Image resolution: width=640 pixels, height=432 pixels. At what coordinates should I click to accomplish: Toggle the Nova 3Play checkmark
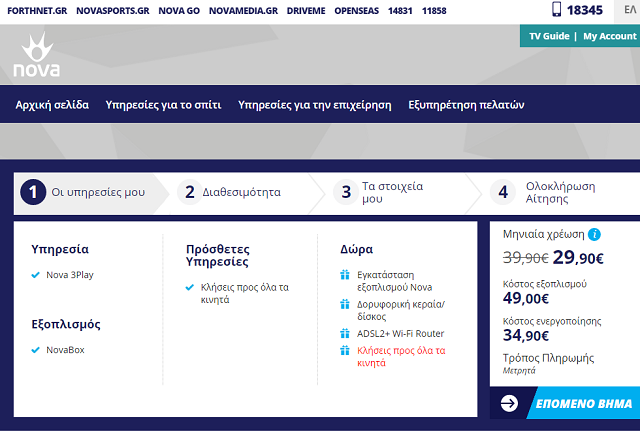coord(36,275)
